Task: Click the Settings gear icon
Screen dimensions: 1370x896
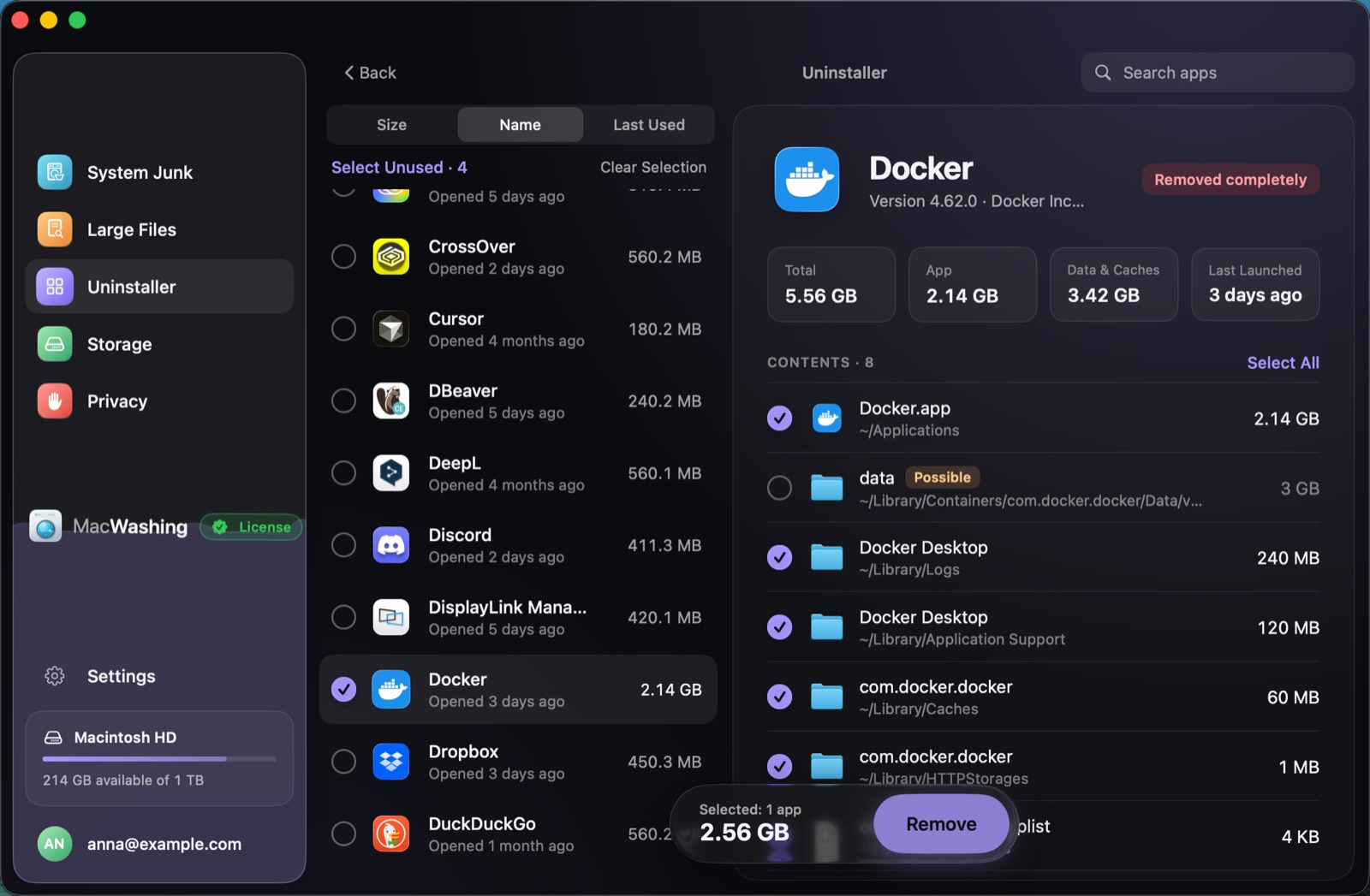Action: click(x=55, y=676)
